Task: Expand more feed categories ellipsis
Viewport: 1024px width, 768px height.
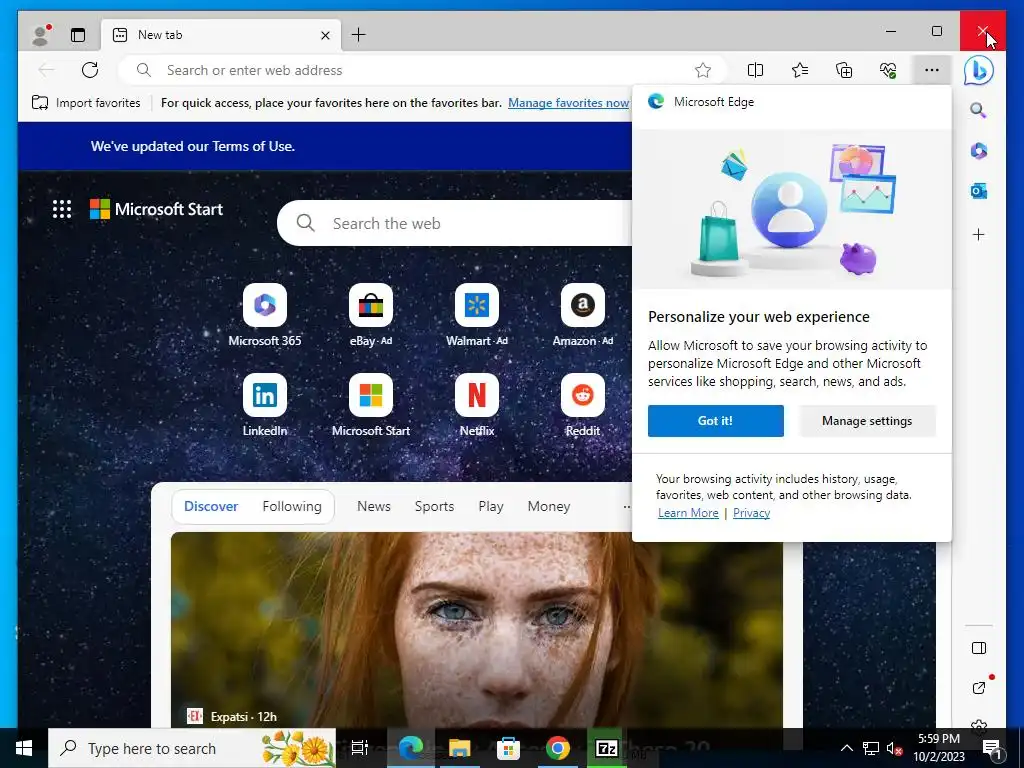Action: (626, 506)
